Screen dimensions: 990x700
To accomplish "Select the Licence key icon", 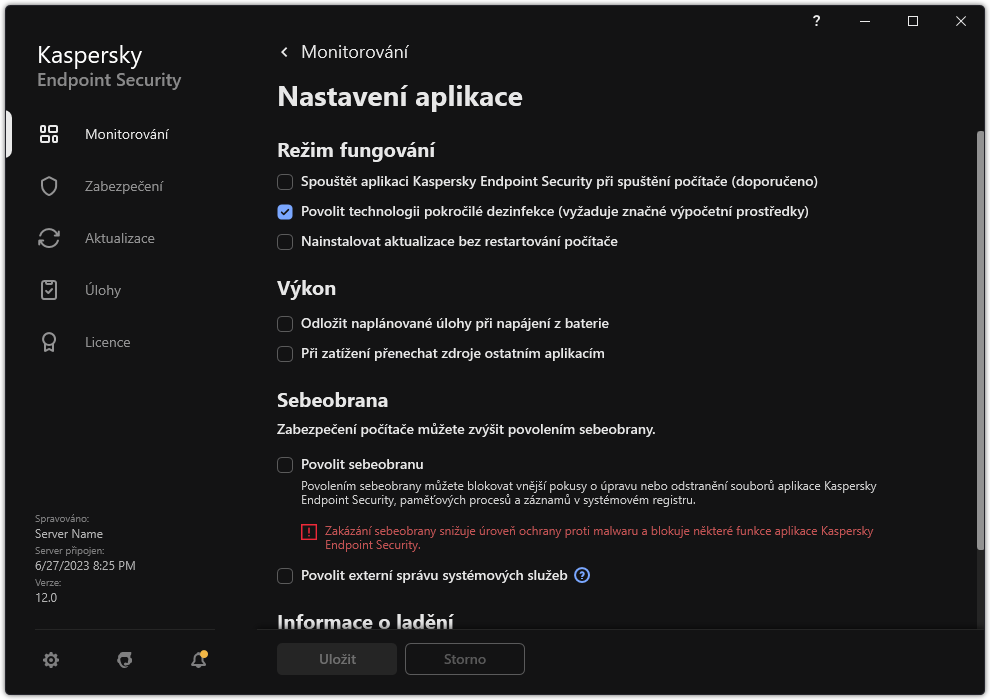I will point(48,342).
